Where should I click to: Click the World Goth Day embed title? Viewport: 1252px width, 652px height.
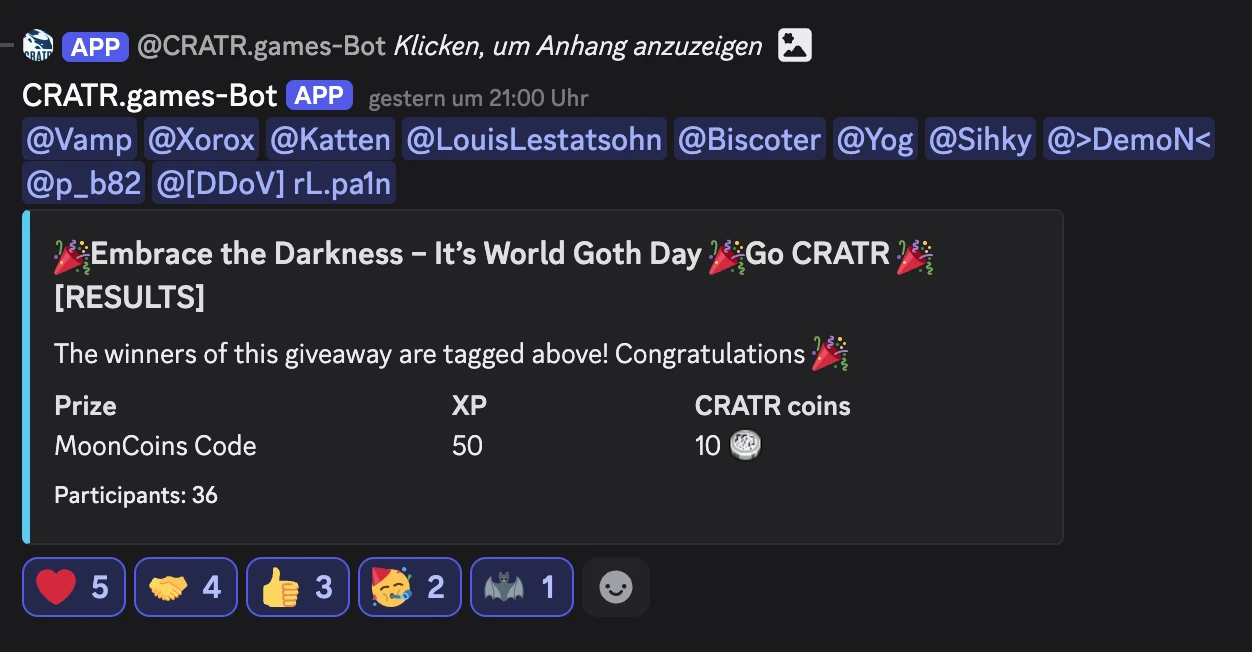click(493, 275)
